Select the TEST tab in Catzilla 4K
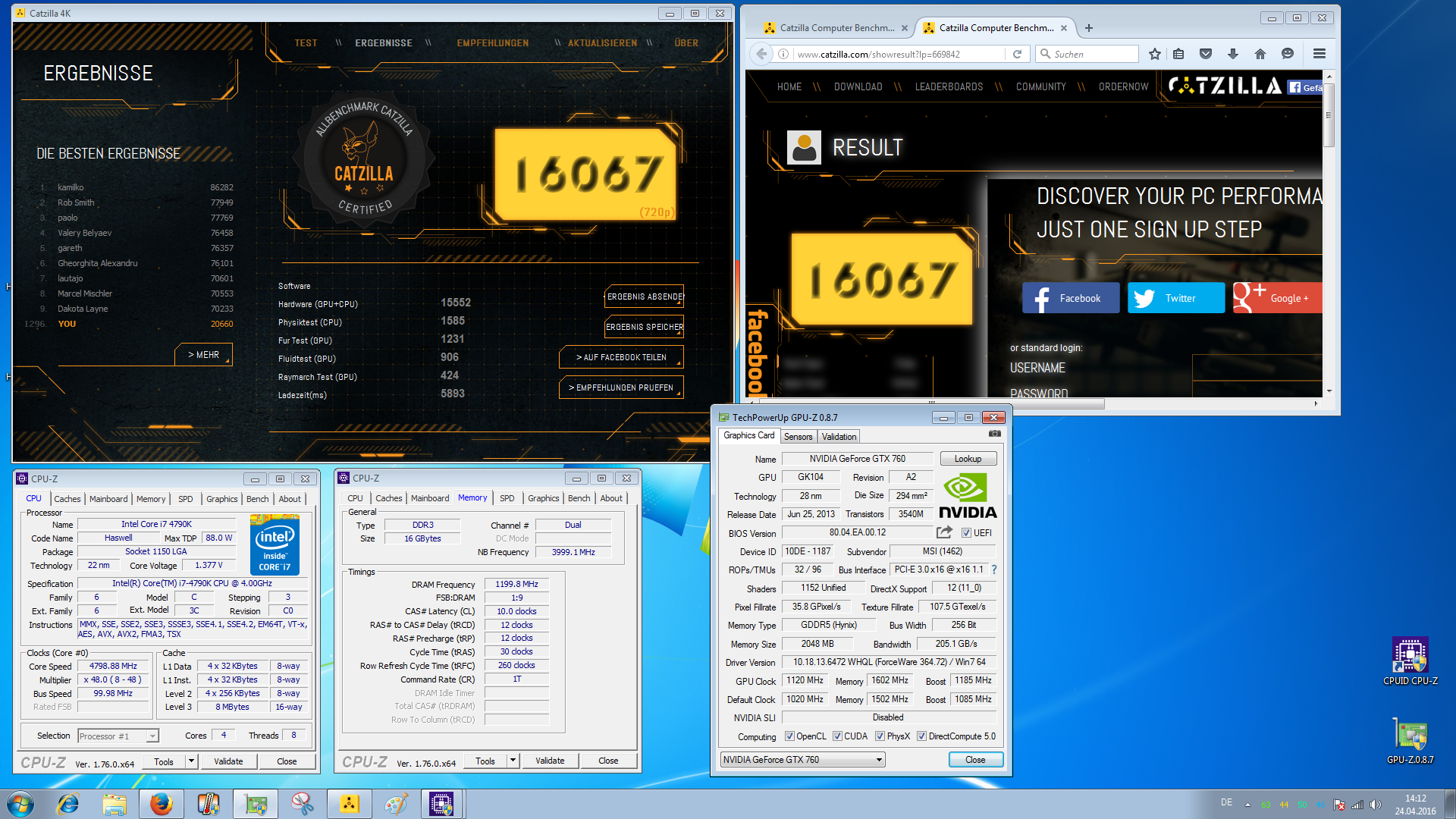The image size is (1456, 819). (306, 43)
